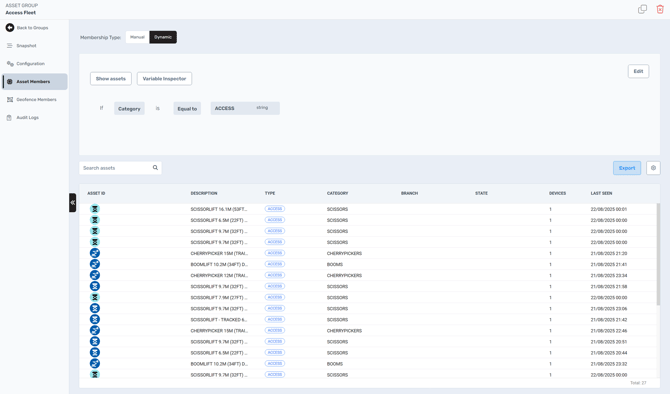Click ACCESS type badge in SCISSORLIFT 16.1M row
This screenshot has height=394, width=670.
(x=275, y=209)
